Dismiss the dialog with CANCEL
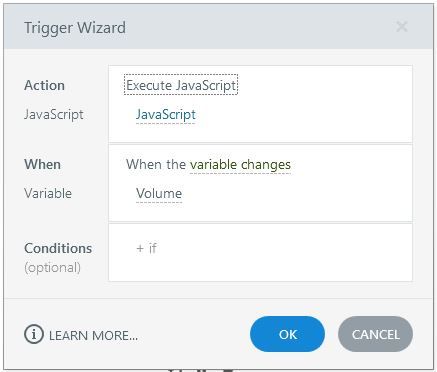 pos(375,334)
